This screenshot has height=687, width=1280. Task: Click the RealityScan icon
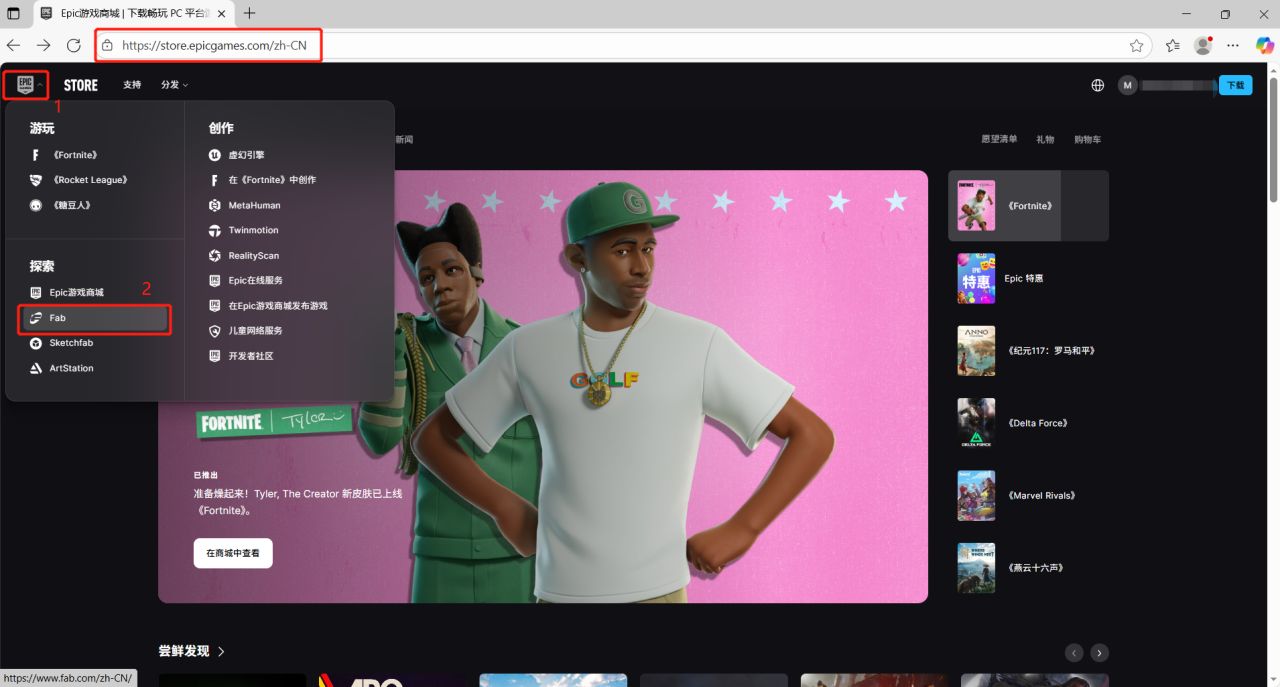pyautogui.click(x=215, y=256)
